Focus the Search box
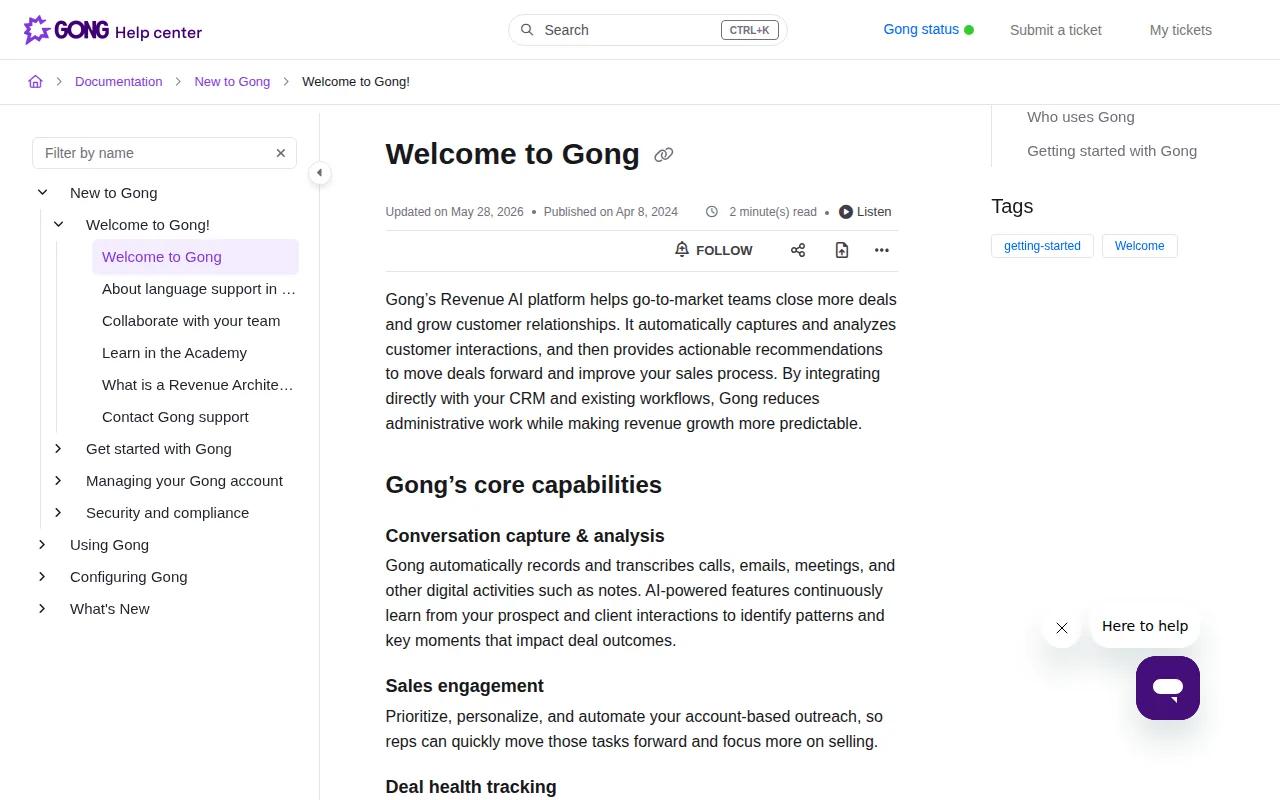 coord(648,30)
